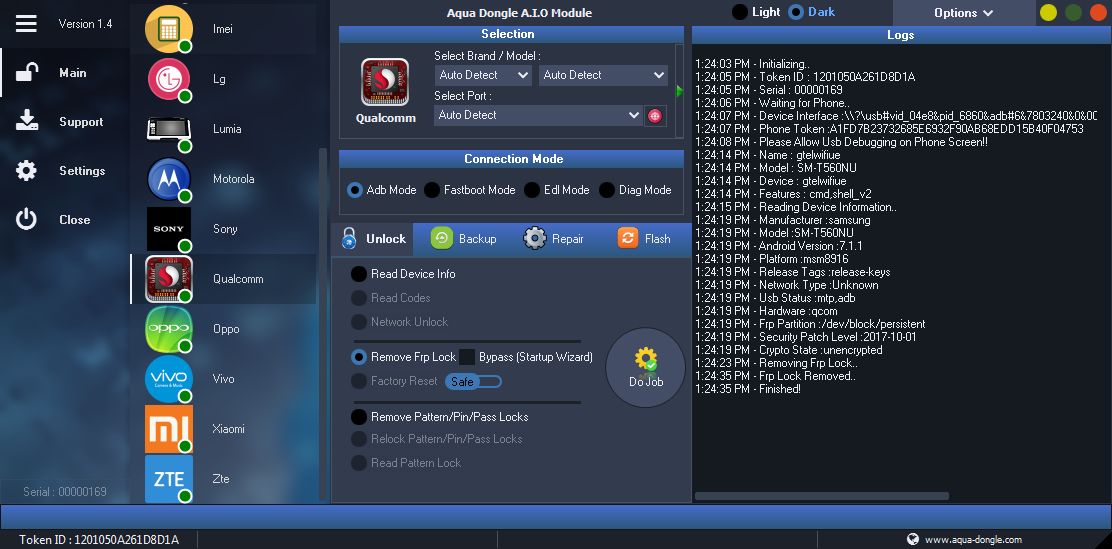The width and height of the screenshot is (1112, 549).
Task: Select the Qualcomm icon in brand list
Action: point(169,279)
